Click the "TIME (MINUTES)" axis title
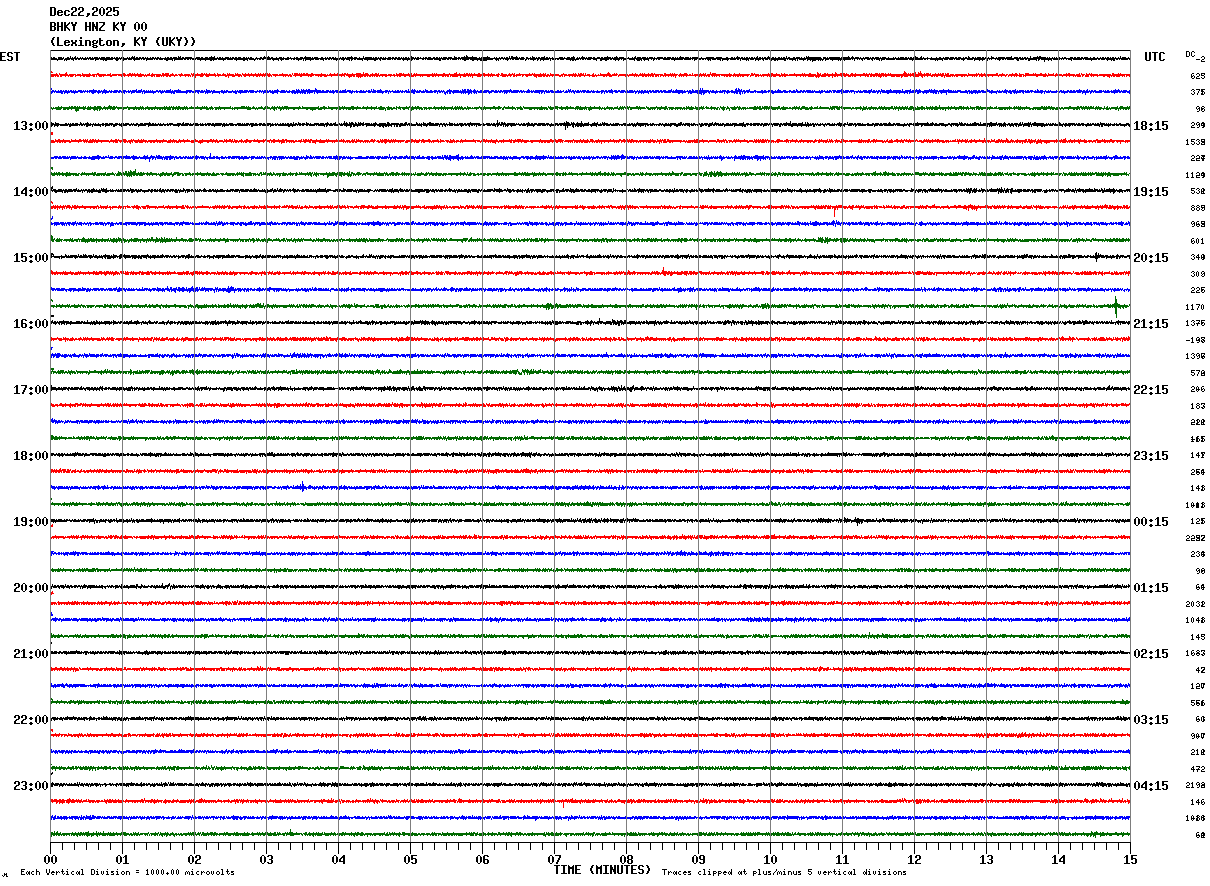This screenshot has width=1210, height=886. point(602,870)
